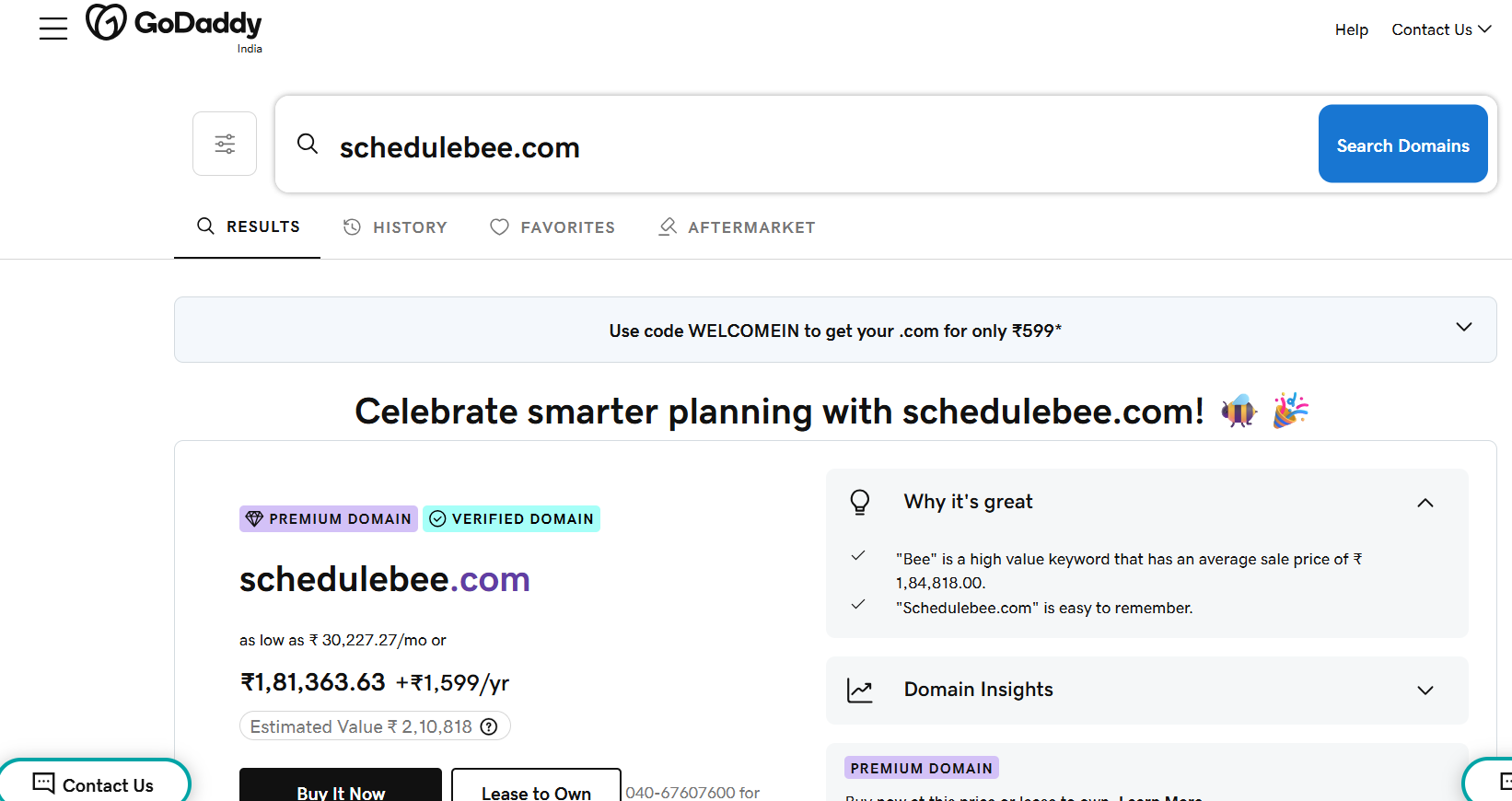Click the magnifier icon in search box
This screenshot has height=801, width=1512.
(x=308, y=144)
